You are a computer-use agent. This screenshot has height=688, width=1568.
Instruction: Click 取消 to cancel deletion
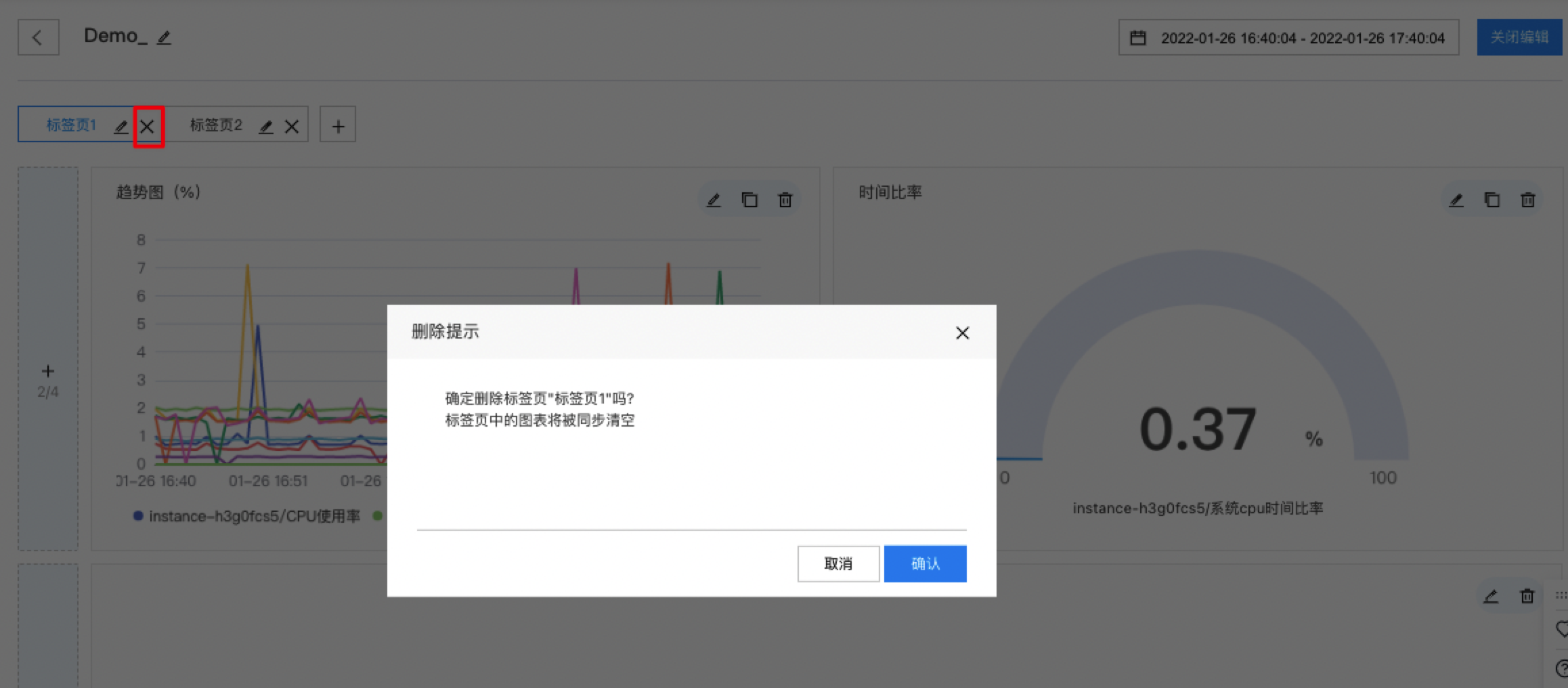(x=838, y=563)
